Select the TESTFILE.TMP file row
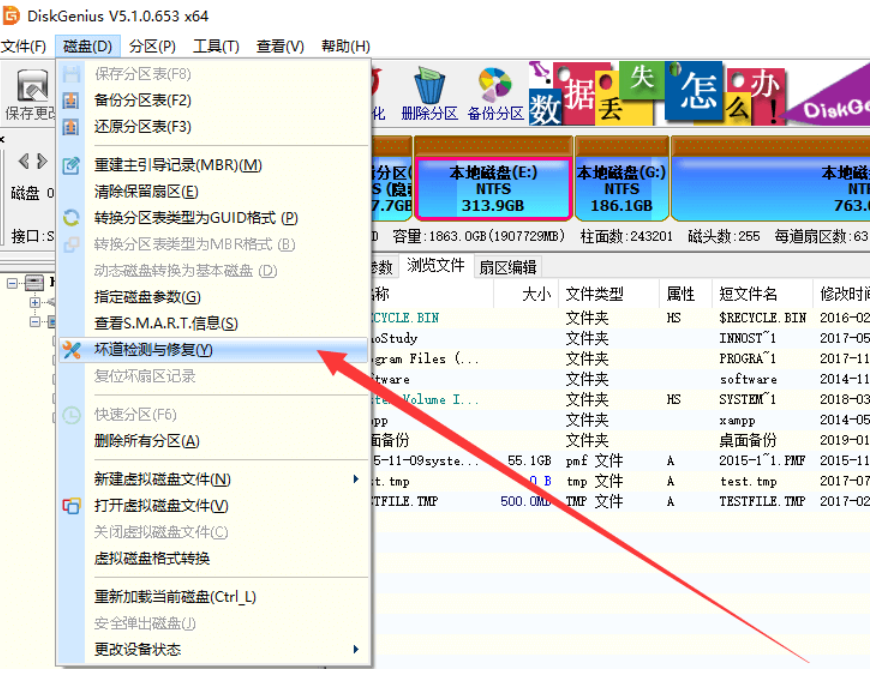Image resolution: width=870 pixels, height=678 pixels. coord(620,502)
